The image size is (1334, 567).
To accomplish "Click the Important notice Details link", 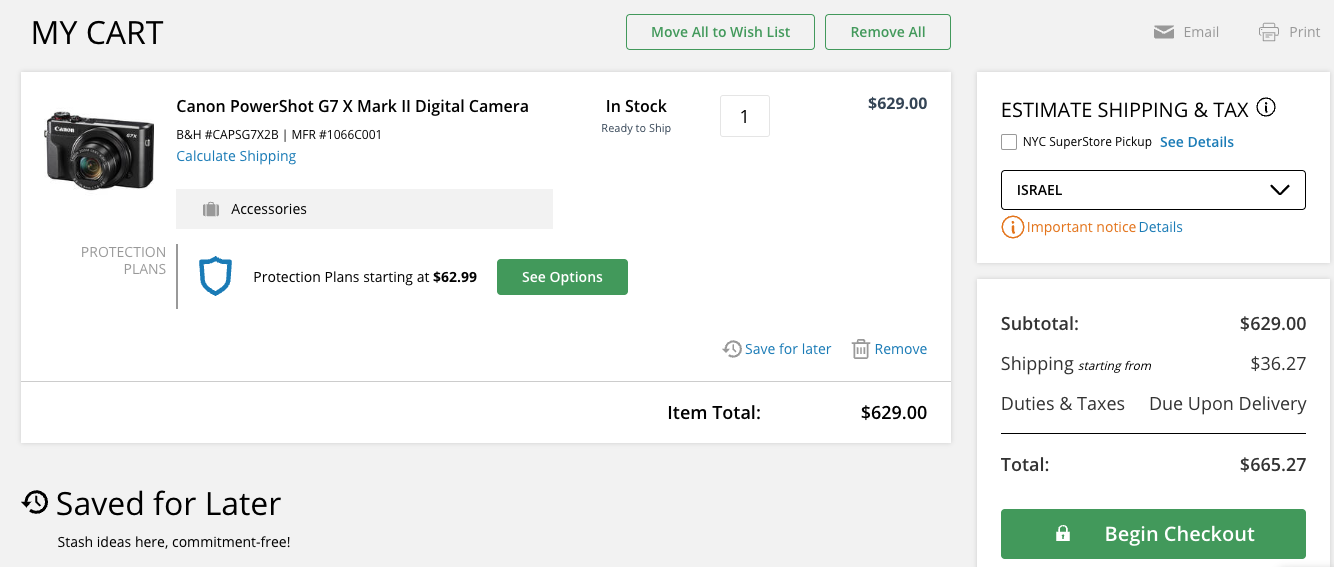I will point(1160,227).
